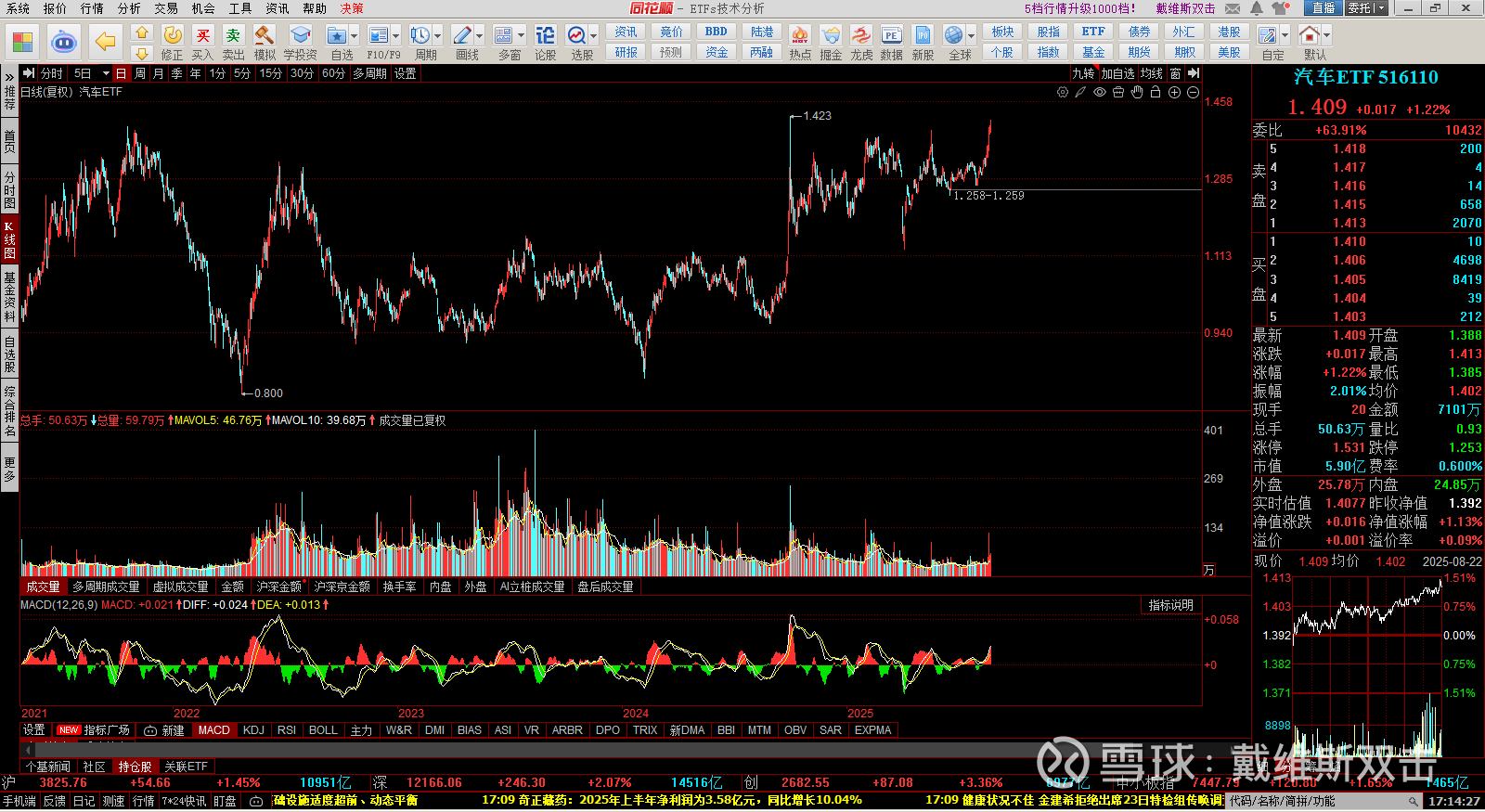This screenshot has width=1485, height=812.
Task: Click the horizontal scrollbar left arrow
Action: 28,748
